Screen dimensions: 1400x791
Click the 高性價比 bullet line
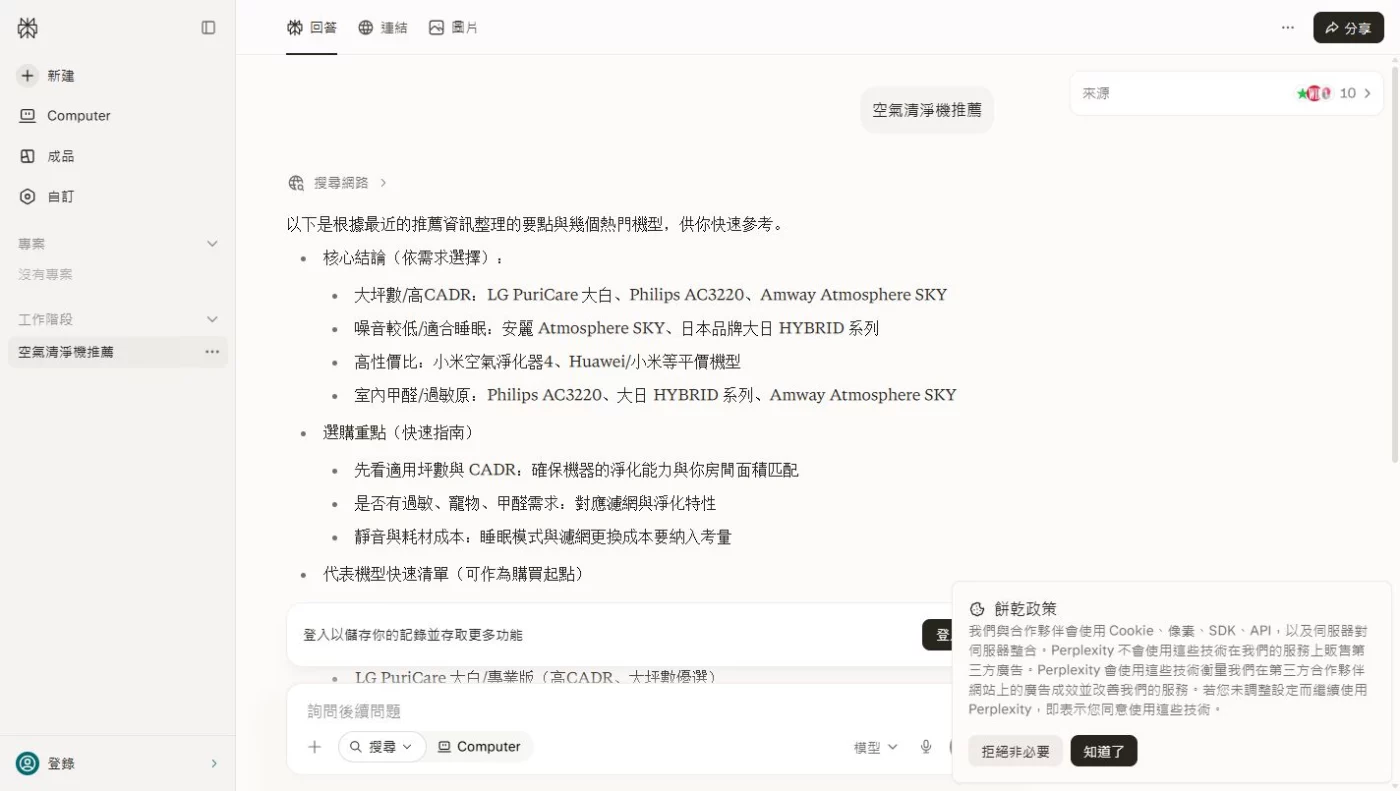547,361
